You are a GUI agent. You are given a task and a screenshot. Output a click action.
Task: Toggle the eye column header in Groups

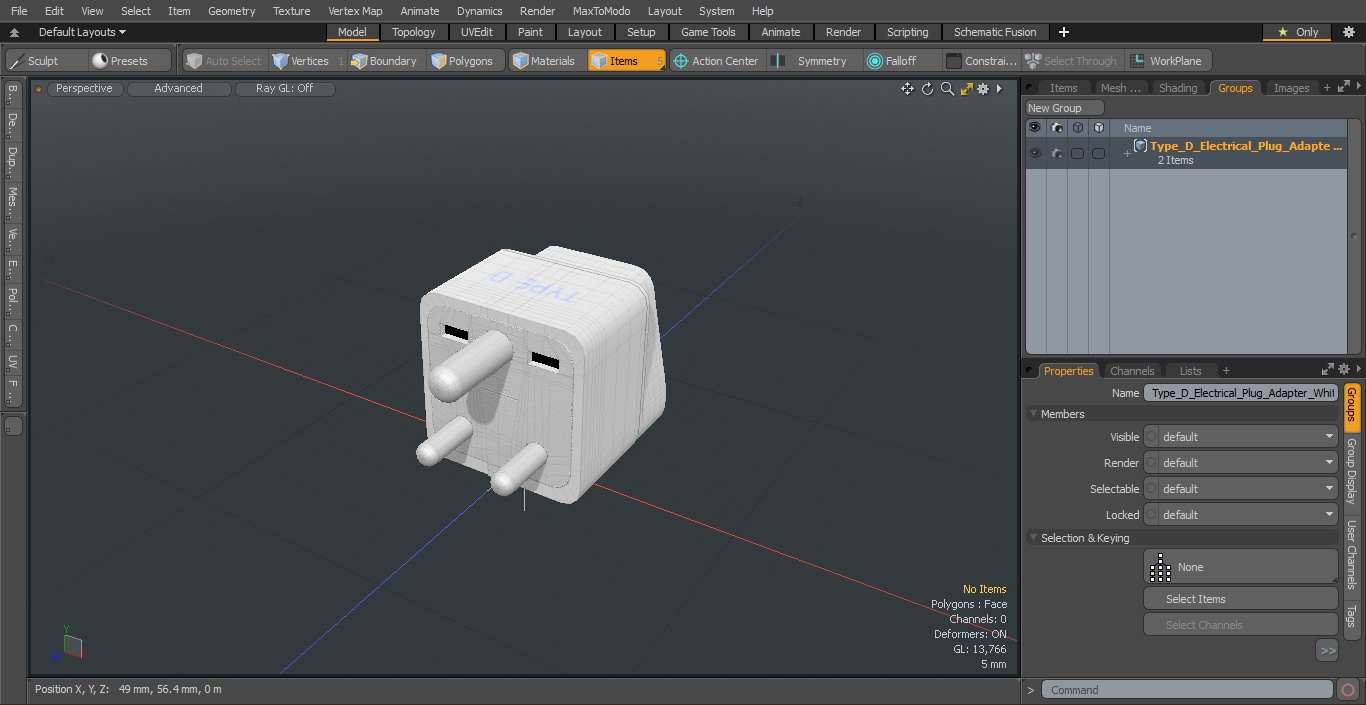(x=1034, y=128)
